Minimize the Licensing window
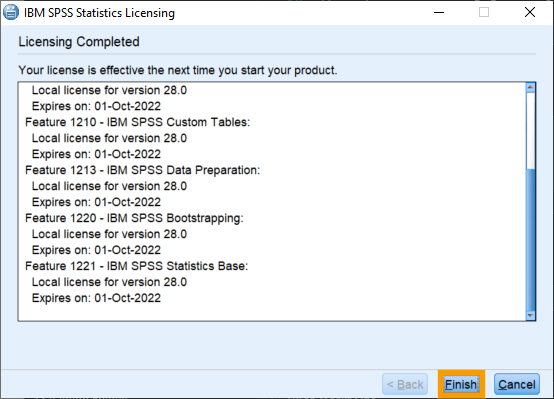Image resolution: width=554 pixels, height=399 pixels. point(439,12)
